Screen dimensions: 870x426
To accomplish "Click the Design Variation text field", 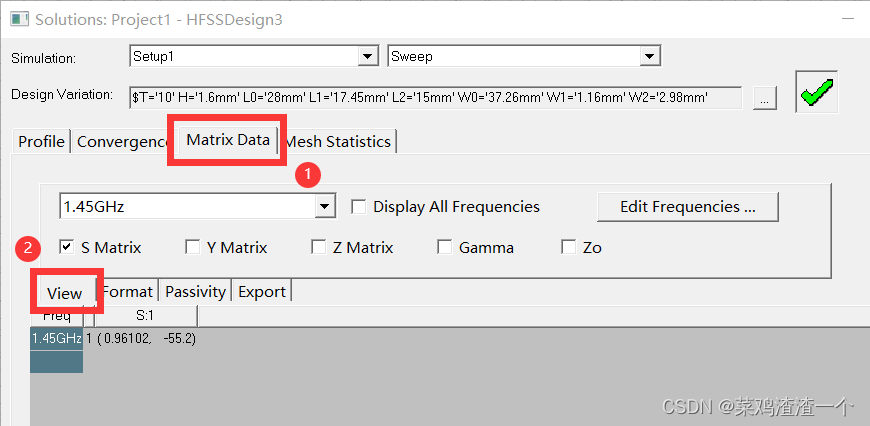I will click(x=436, y=98).
